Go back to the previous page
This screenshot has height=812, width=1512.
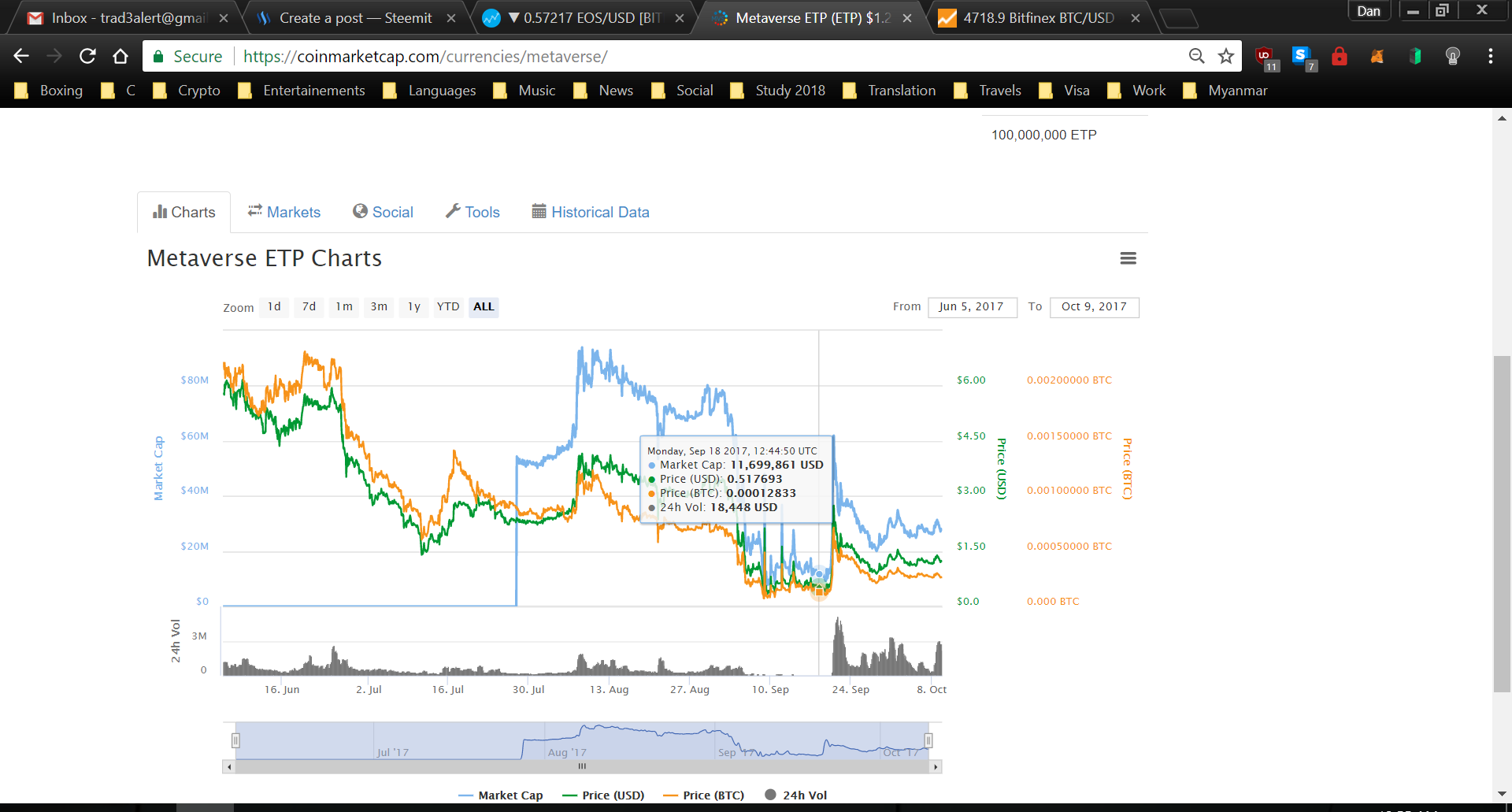(21, 56)
